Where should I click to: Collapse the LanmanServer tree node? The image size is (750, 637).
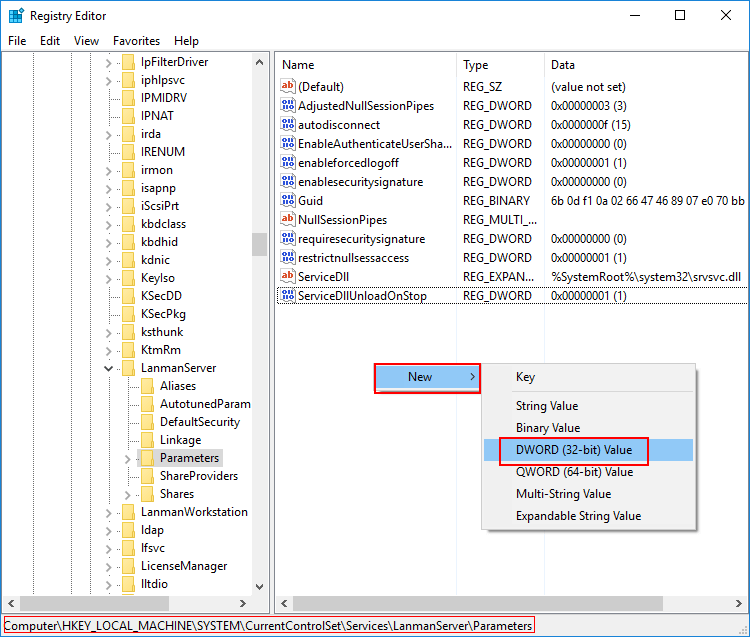[x=109, y=368]
